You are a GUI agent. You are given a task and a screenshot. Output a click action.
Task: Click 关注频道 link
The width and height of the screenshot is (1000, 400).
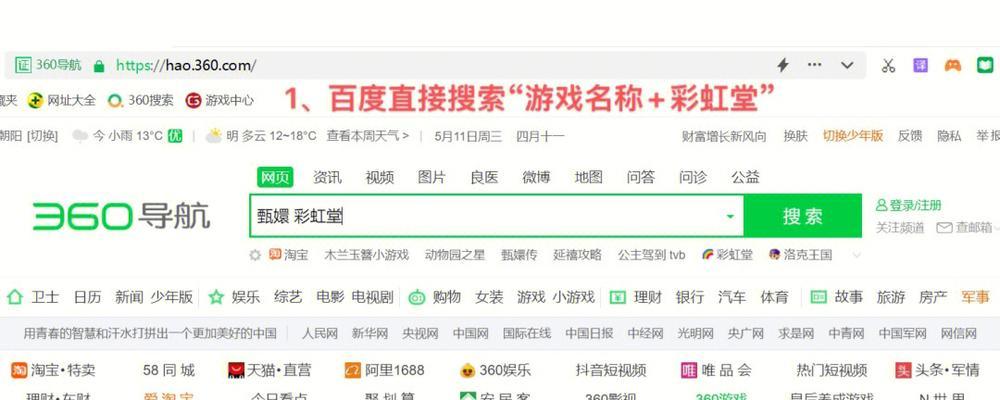(x=900, y=228)
